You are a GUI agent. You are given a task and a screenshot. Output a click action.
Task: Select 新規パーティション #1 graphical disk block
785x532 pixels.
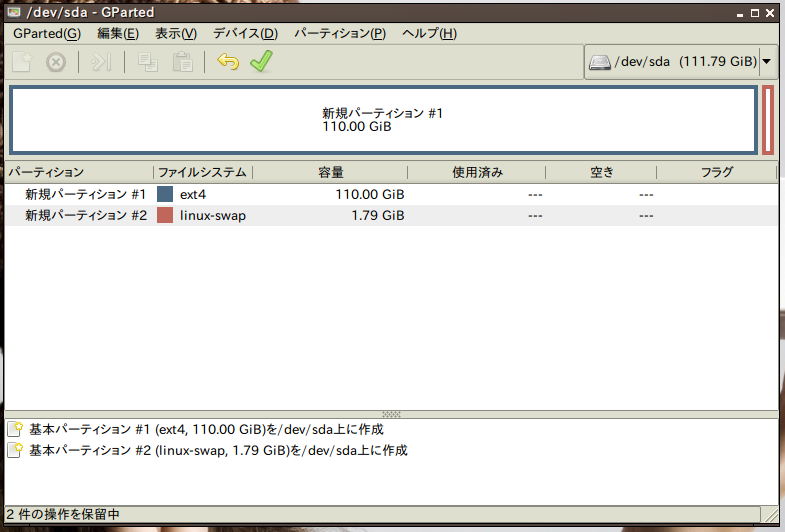(383, 120)
